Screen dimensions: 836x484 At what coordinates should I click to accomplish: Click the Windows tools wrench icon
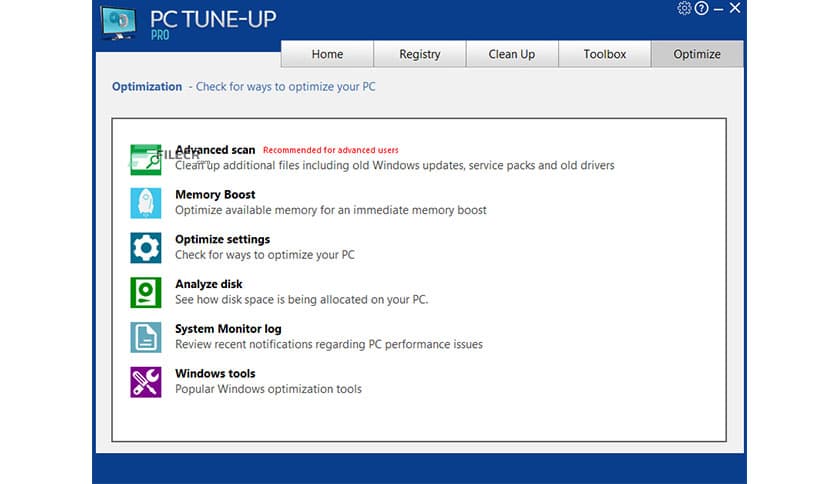(x=146, y=382)
